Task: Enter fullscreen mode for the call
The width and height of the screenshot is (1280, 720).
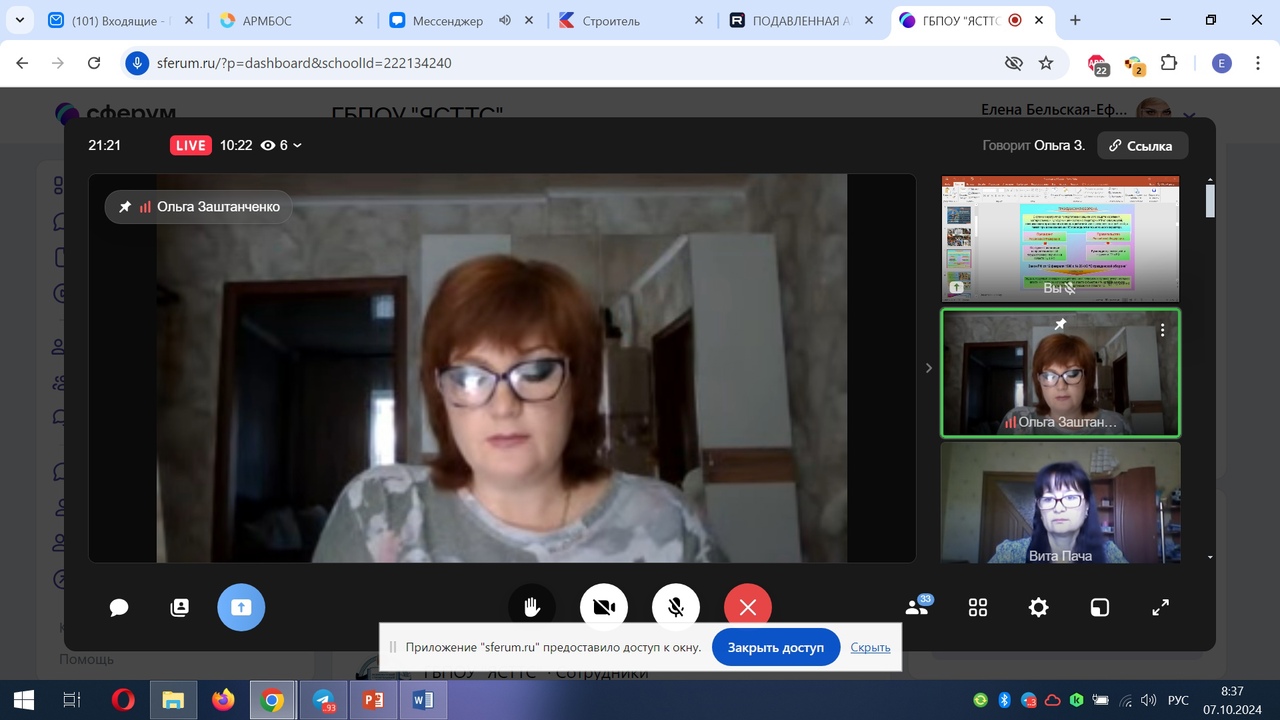Action: (1160, 607)
